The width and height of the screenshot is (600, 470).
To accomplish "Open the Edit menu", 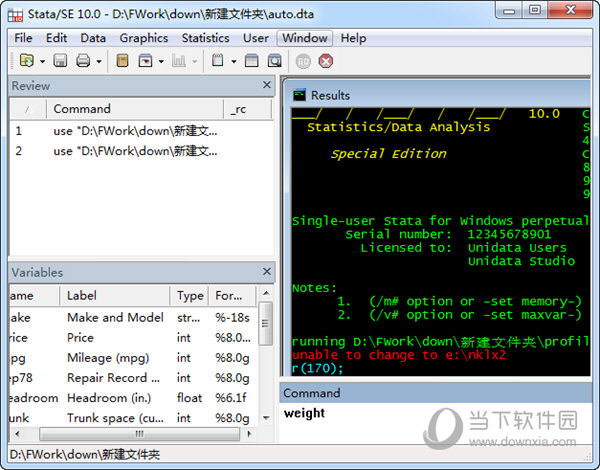I will point(56,38).
